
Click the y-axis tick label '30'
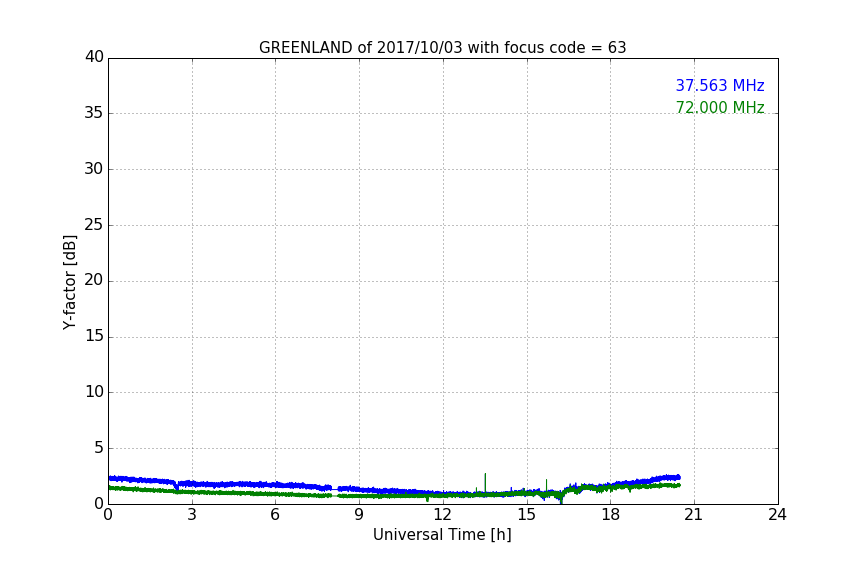coord(94,169)
